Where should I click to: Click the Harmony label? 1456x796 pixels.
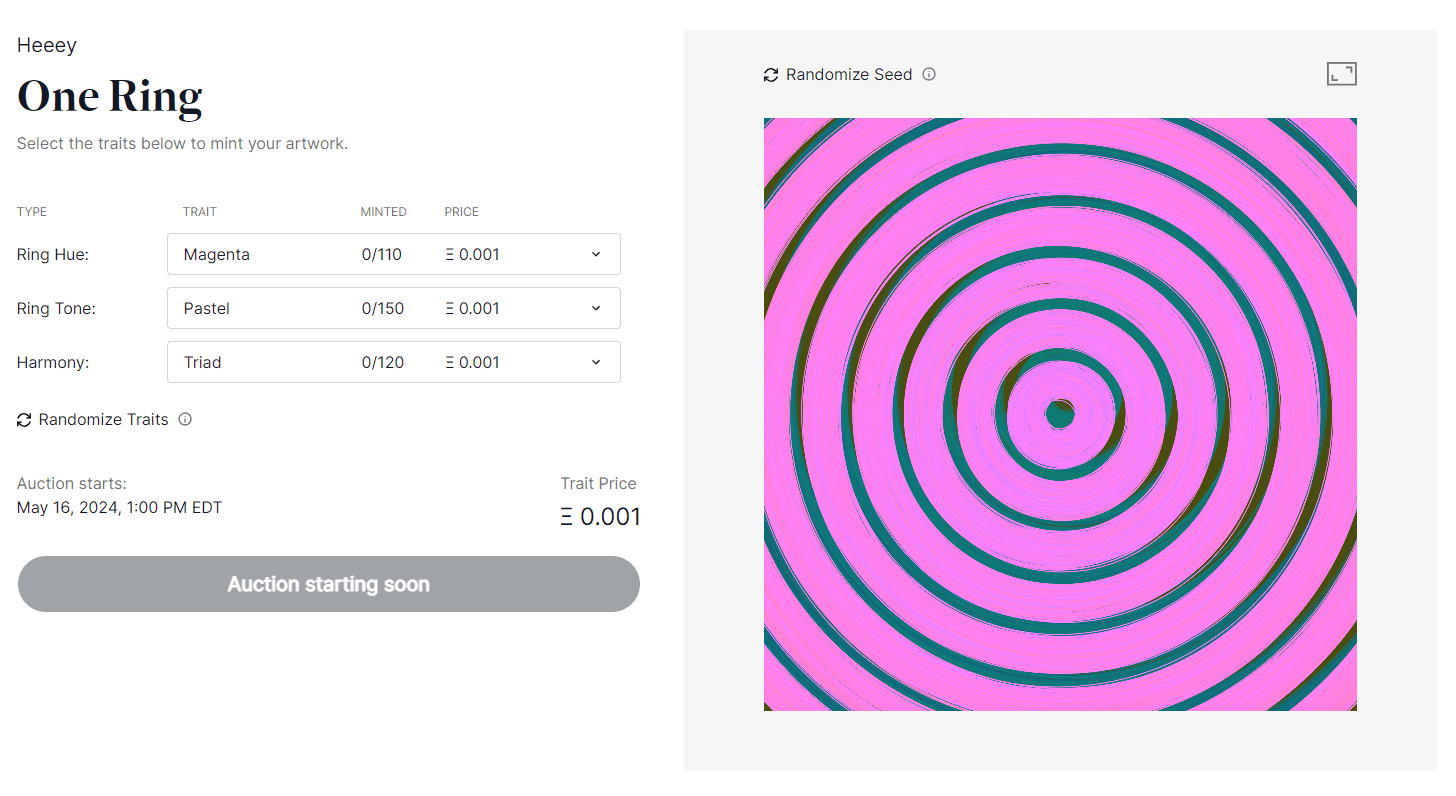coord(53,362)
